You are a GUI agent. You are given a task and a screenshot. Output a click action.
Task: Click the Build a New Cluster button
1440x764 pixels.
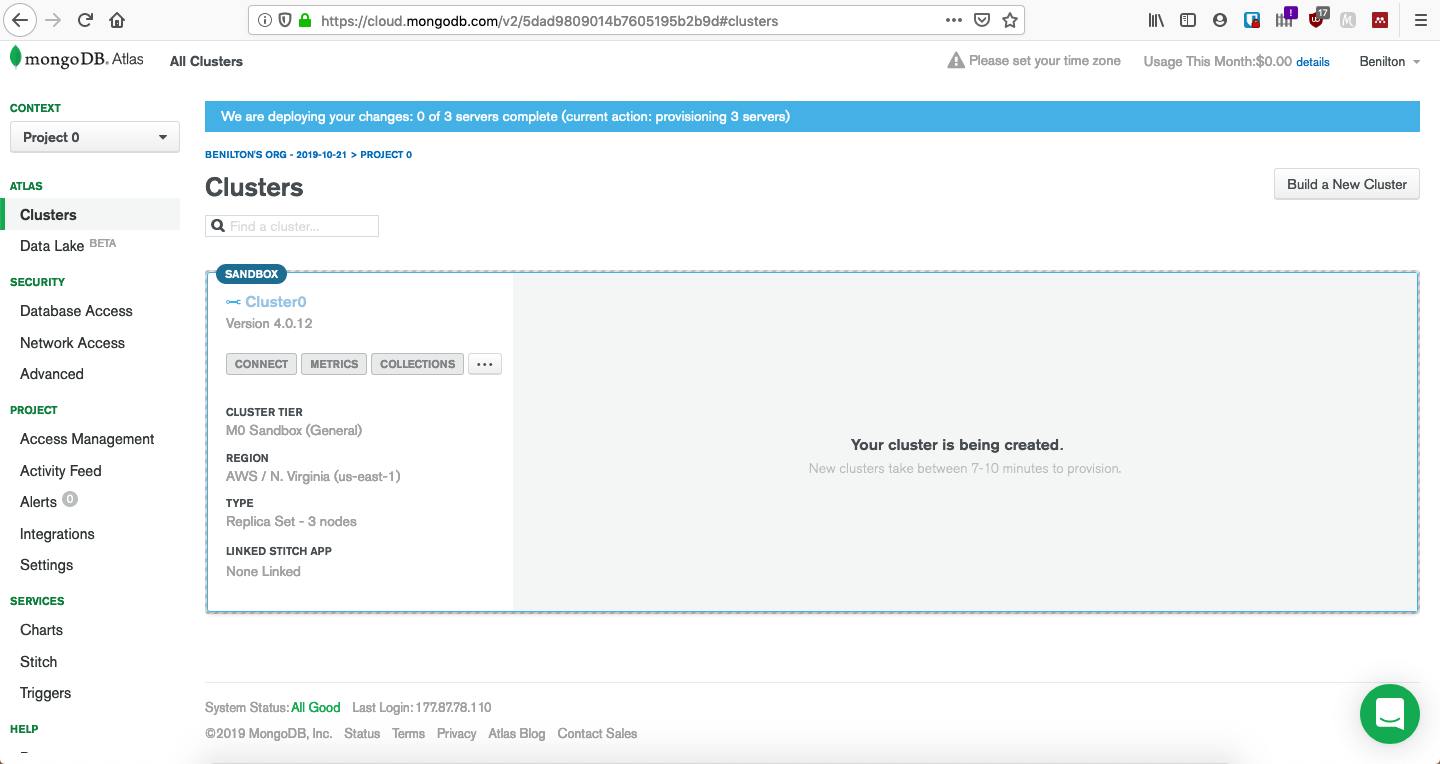[1347, 184]
